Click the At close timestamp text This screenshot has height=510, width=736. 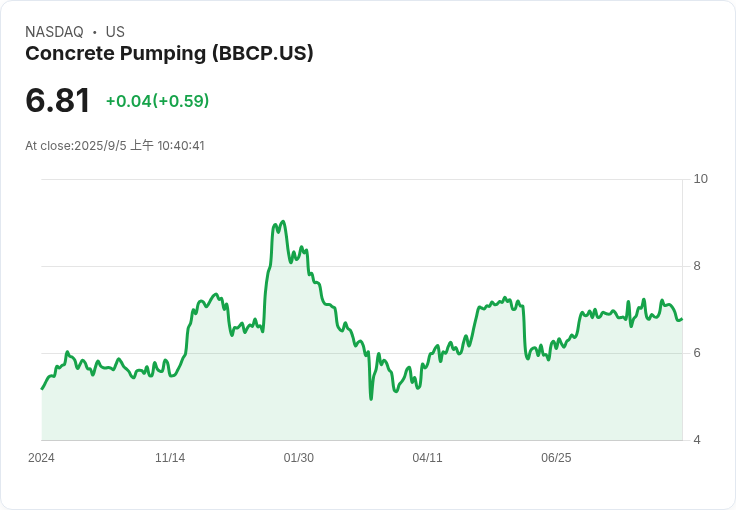point(115,145)
